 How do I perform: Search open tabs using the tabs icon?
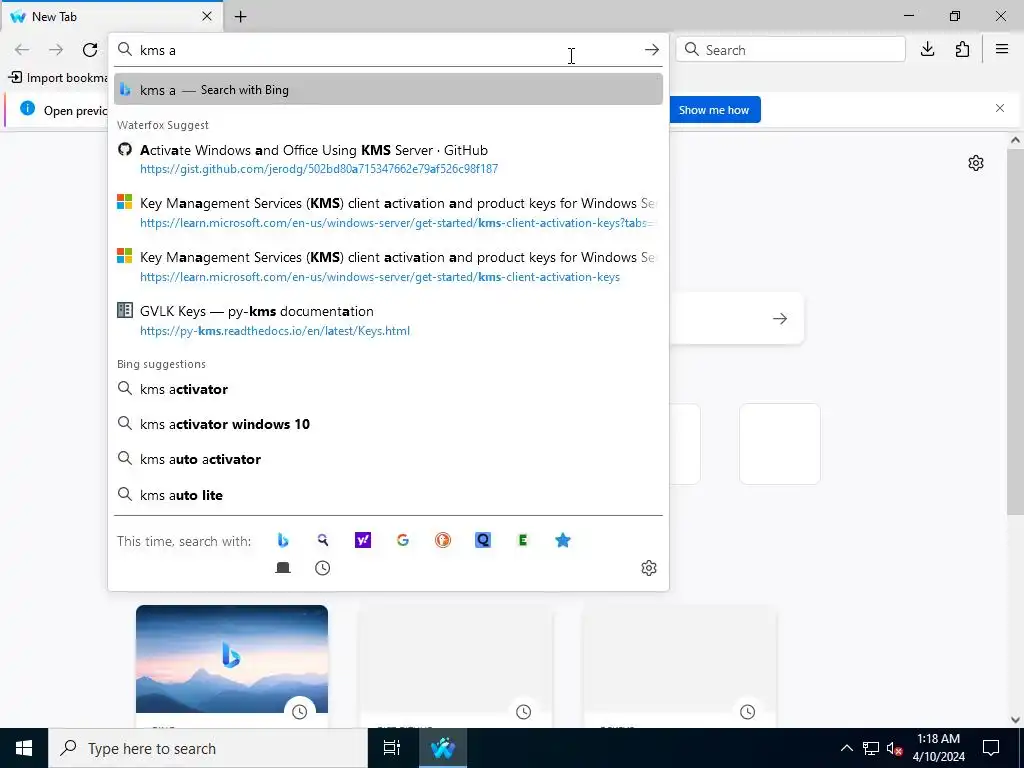click(x=283, y=568)
